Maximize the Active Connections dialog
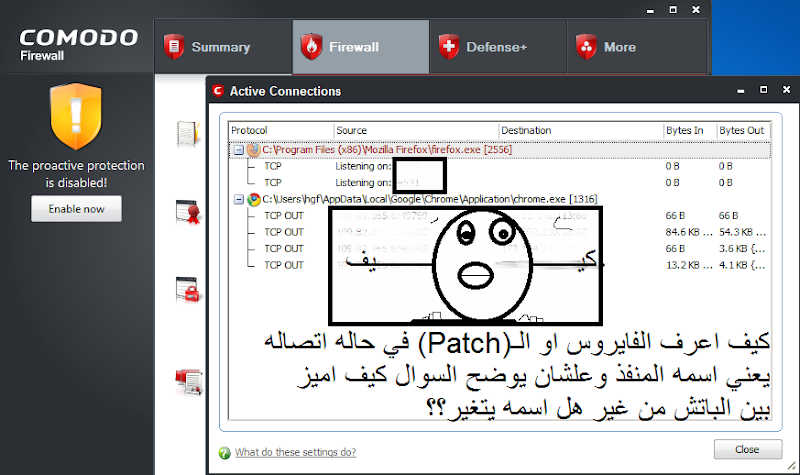This screenshot has height=475, width=800. tap(763, 89)
